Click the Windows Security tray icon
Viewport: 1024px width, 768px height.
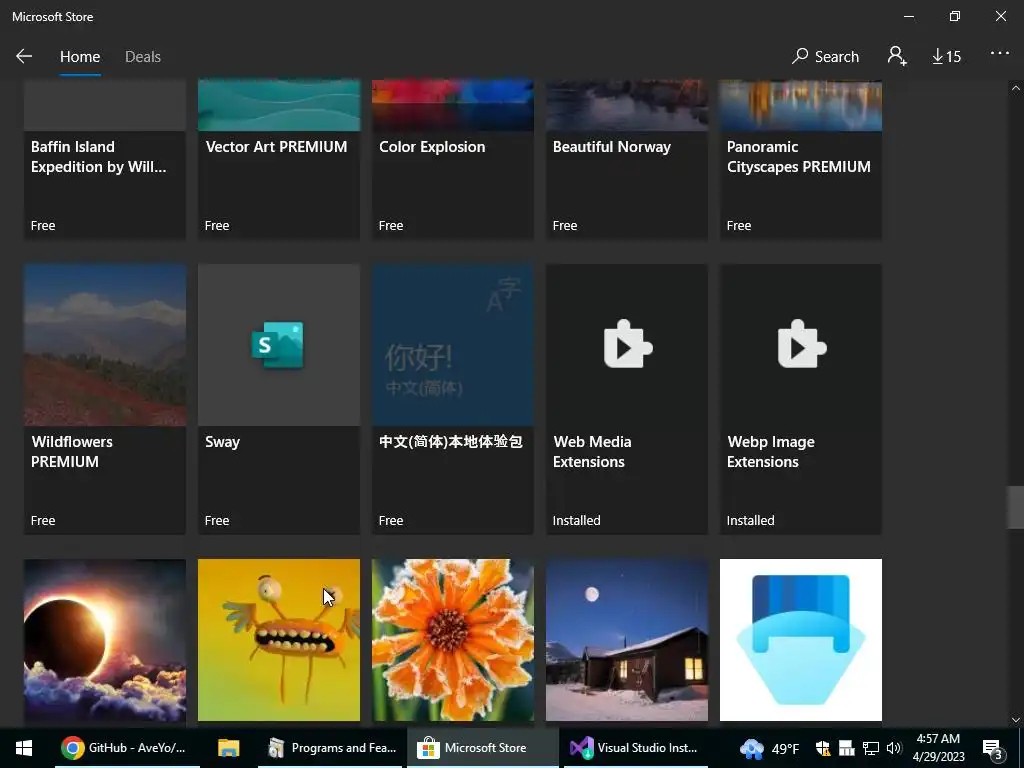823,748
